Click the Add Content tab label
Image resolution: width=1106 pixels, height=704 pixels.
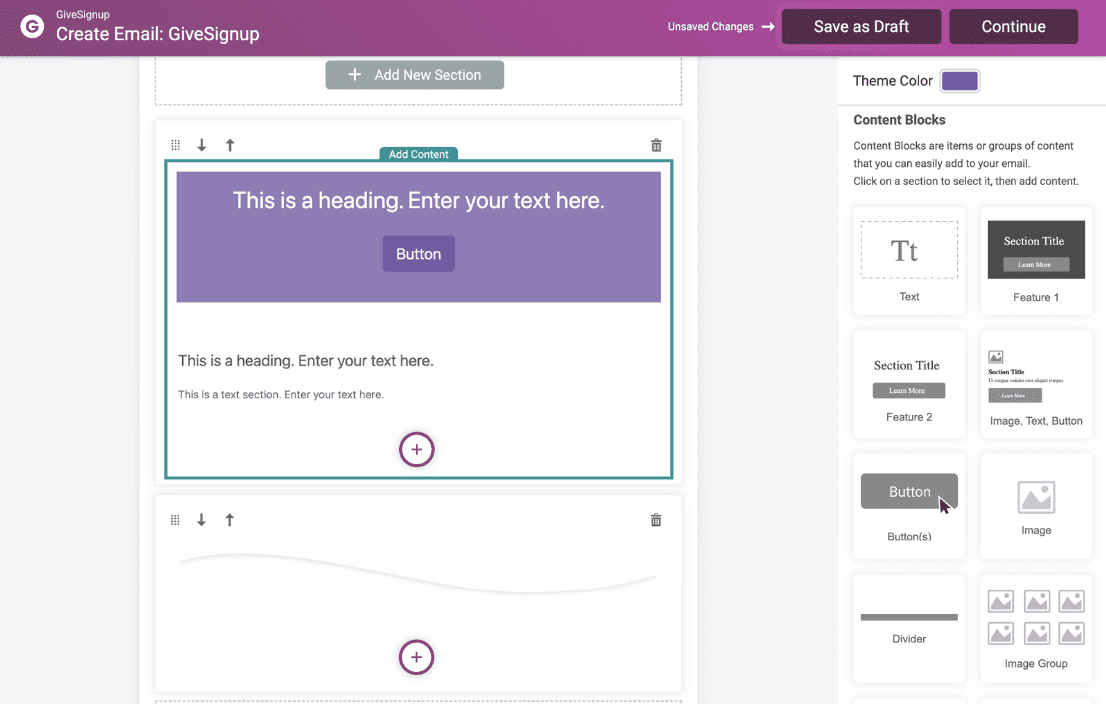coord(418,154)
